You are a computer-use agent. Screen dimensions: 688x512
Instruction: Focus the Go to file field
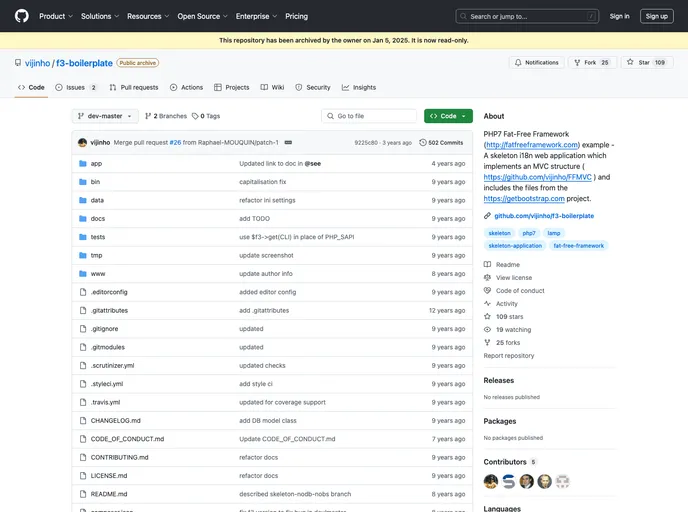(x=369, y=116)
